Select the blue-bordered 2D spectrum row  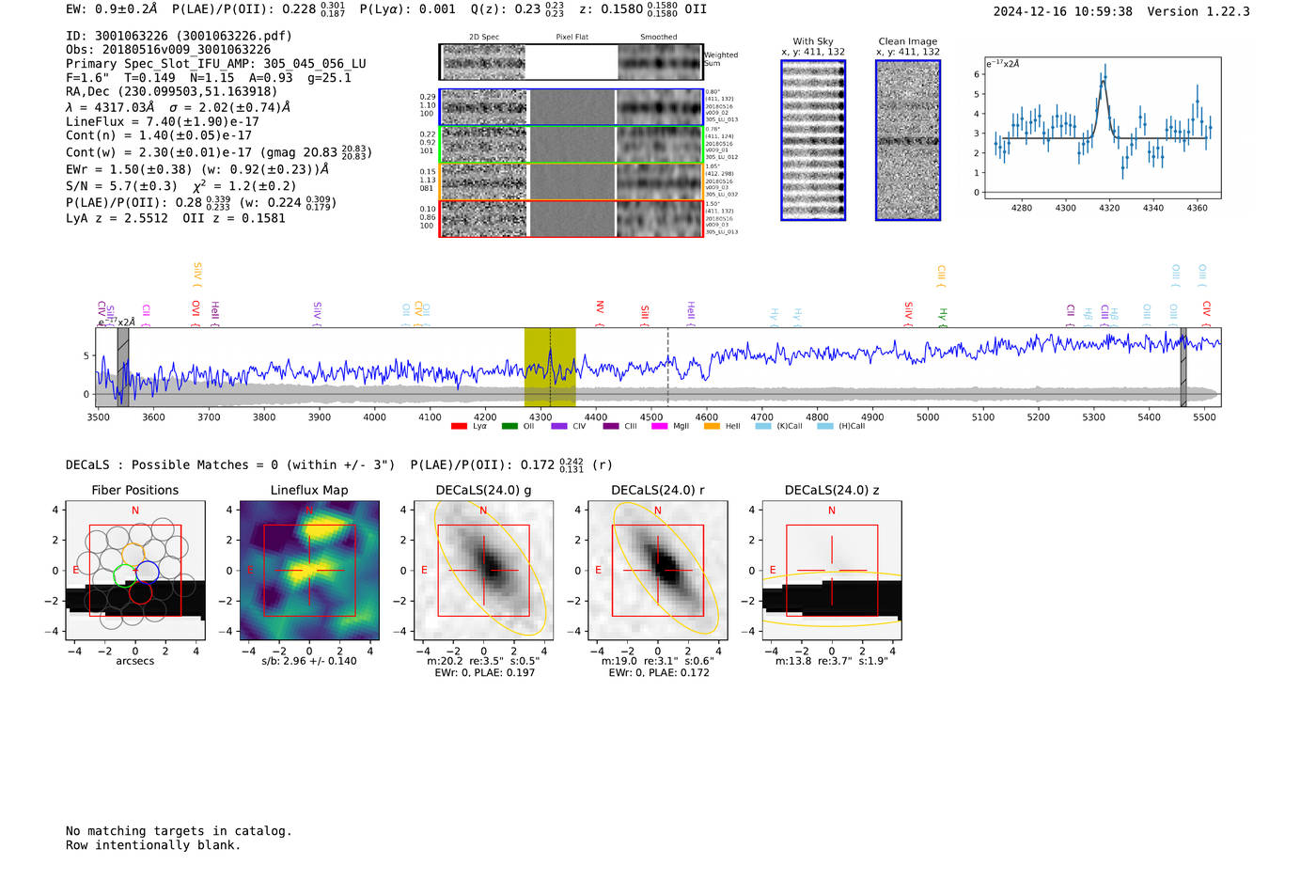pos(572,107)
